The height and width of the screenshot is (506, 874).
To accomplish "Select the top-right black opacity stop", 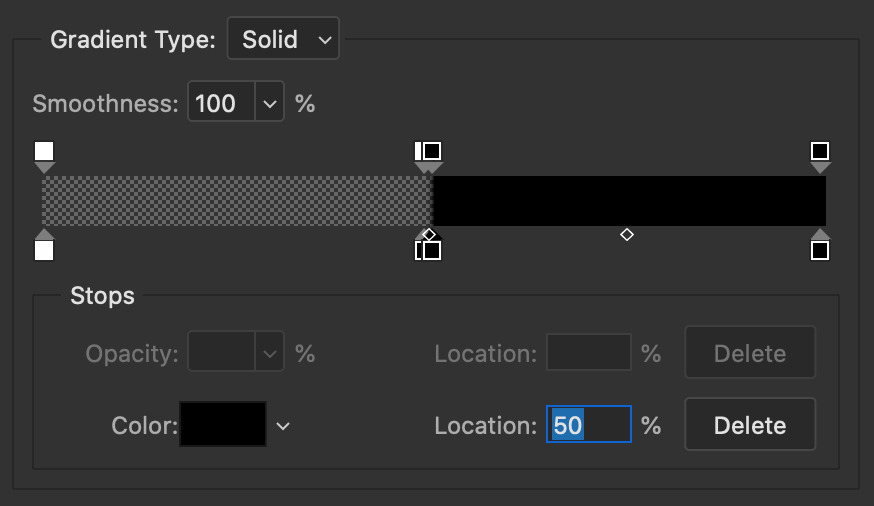I will pos(820,152).
